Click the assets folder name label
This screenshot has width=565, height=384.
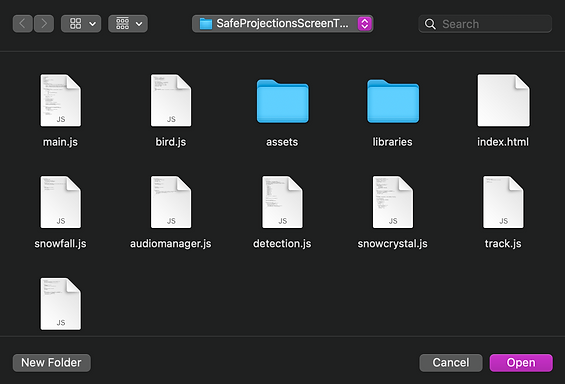[282, 142]
